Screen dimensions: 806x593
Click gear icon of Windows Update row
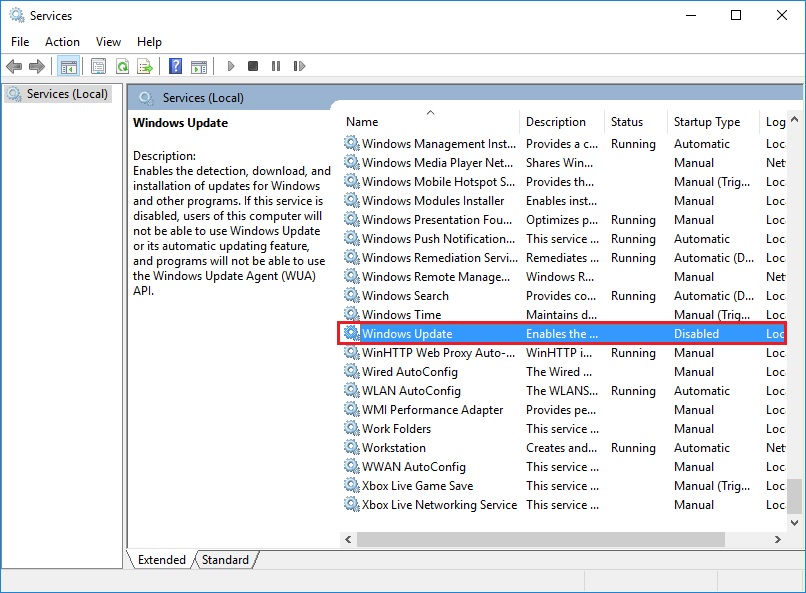click(352, 333)
